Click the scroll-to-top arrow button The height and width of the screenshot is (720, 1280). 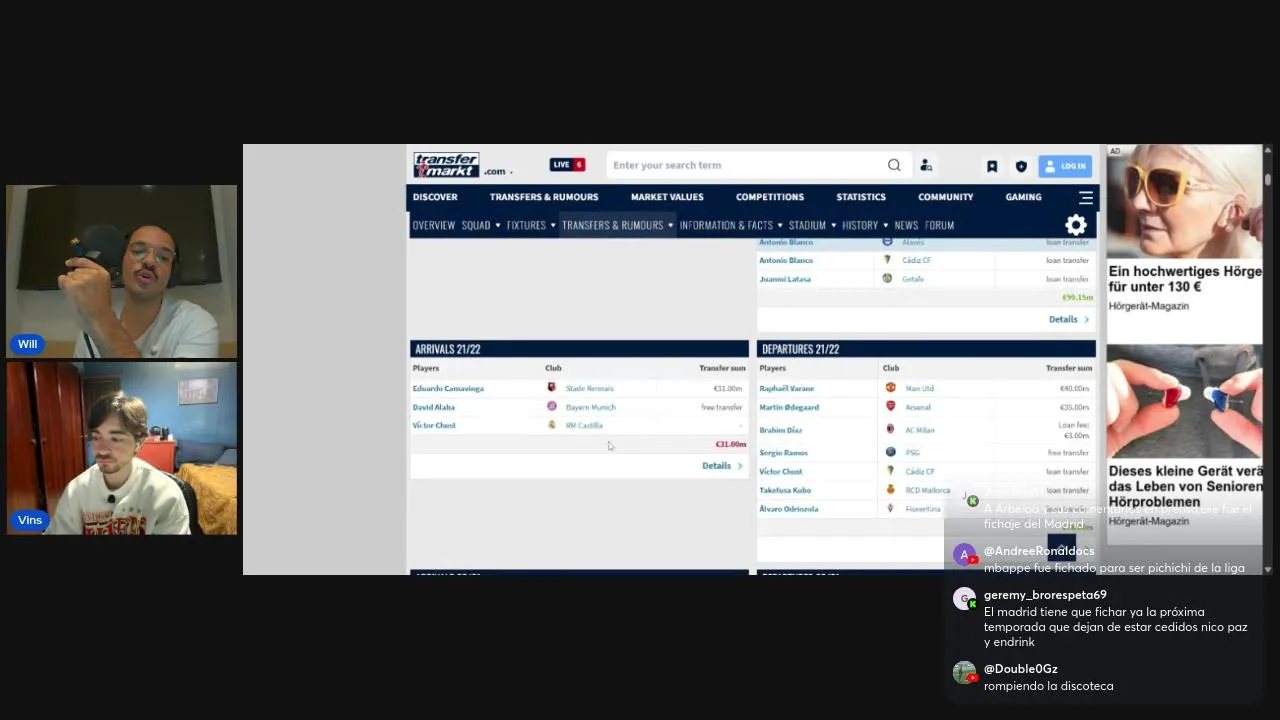coord(1061,546)
